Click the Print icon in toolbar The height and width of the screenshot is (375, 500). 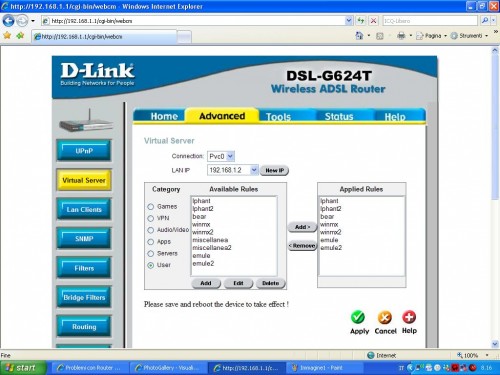click(401, 35)
